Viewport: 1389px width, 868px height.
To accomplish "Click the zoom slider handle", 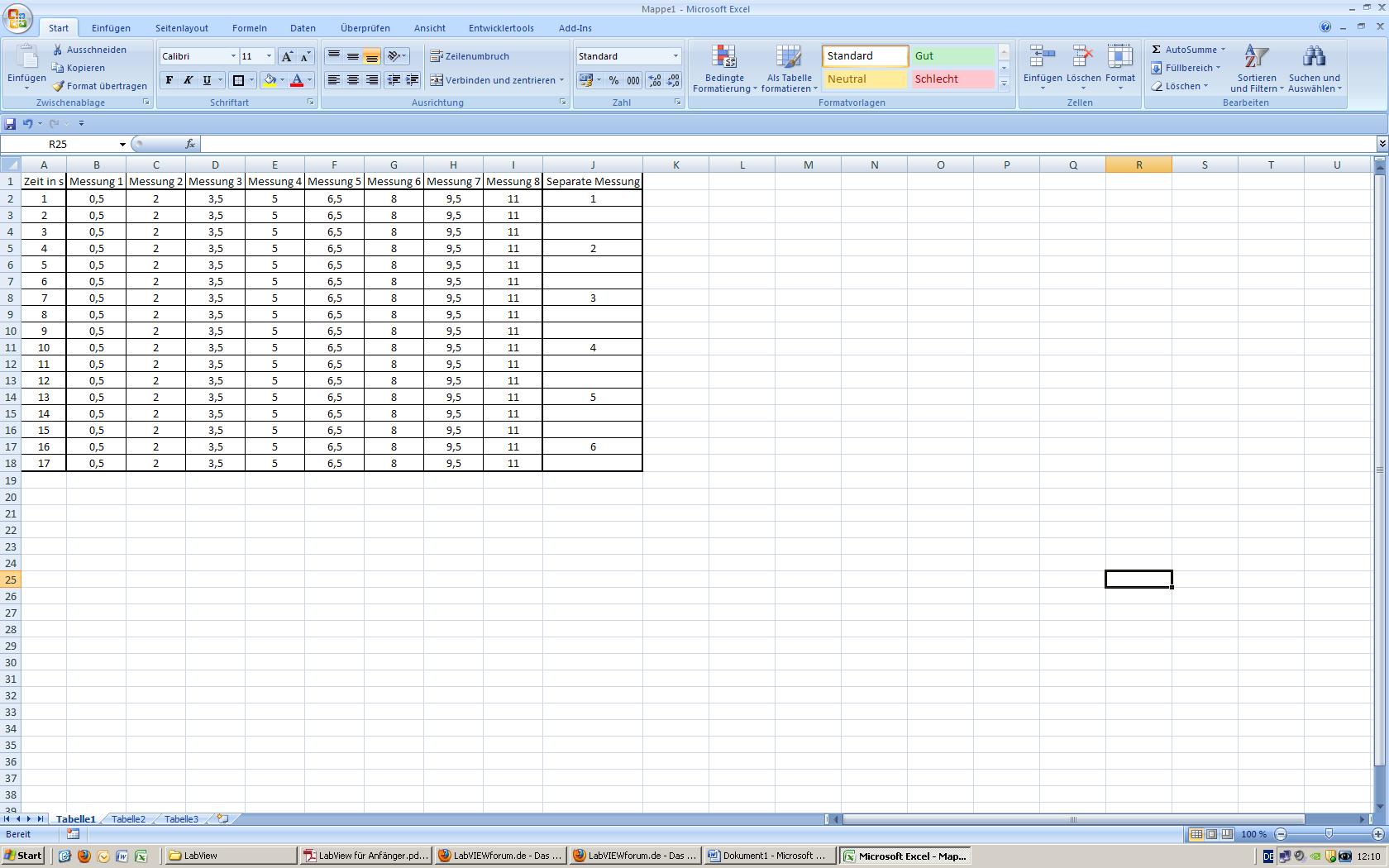I will point(1329,835).
